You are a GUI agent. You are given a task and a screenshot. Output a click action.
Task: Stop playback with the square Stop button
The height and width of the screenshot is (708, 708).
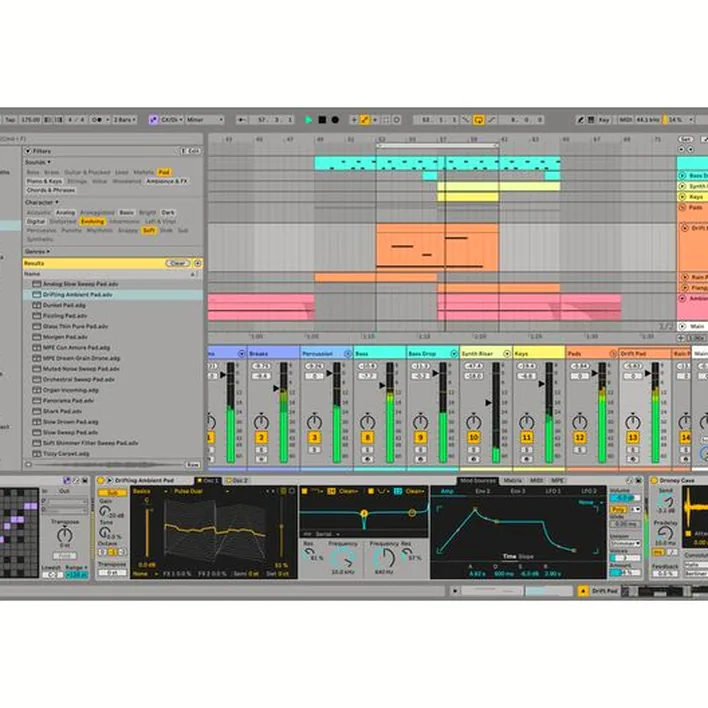click(x=322, y=120)
